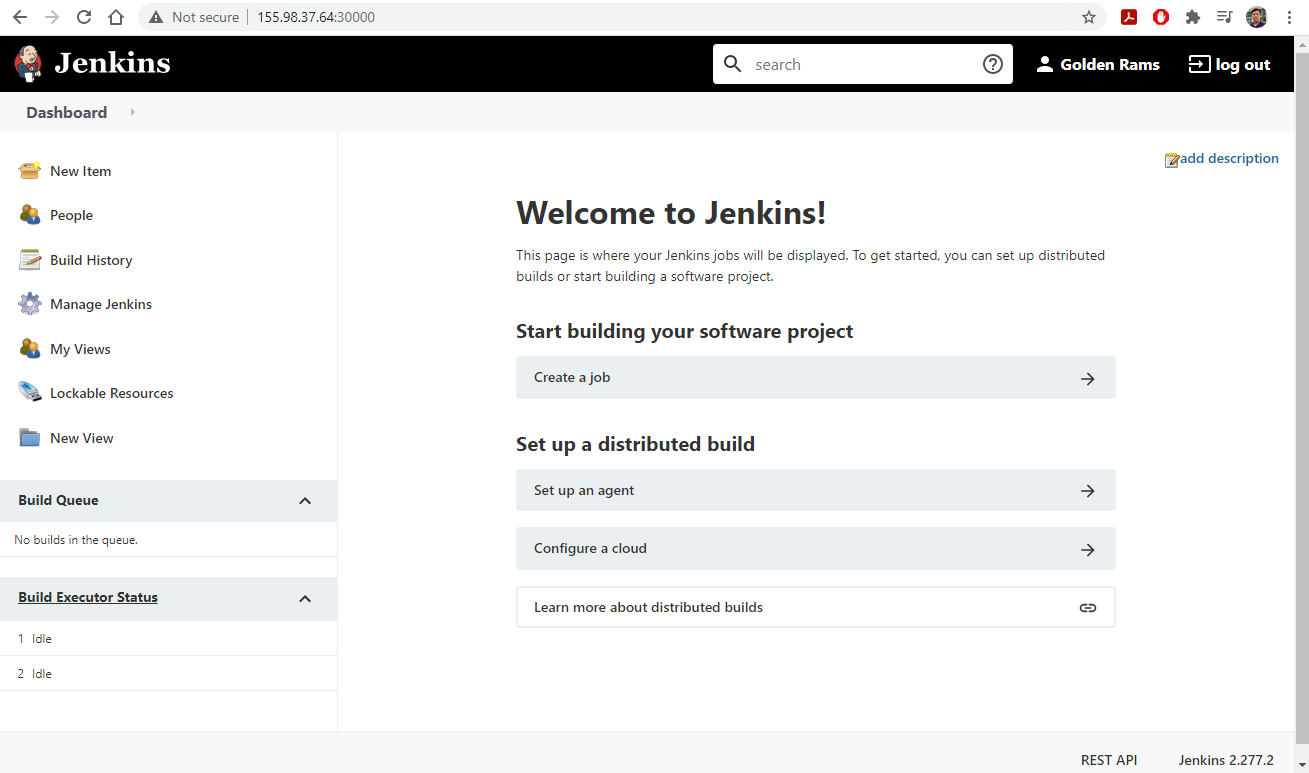1309x773 pixels.
Task: Open My Views in the sidebar
Action: (80, 349)
